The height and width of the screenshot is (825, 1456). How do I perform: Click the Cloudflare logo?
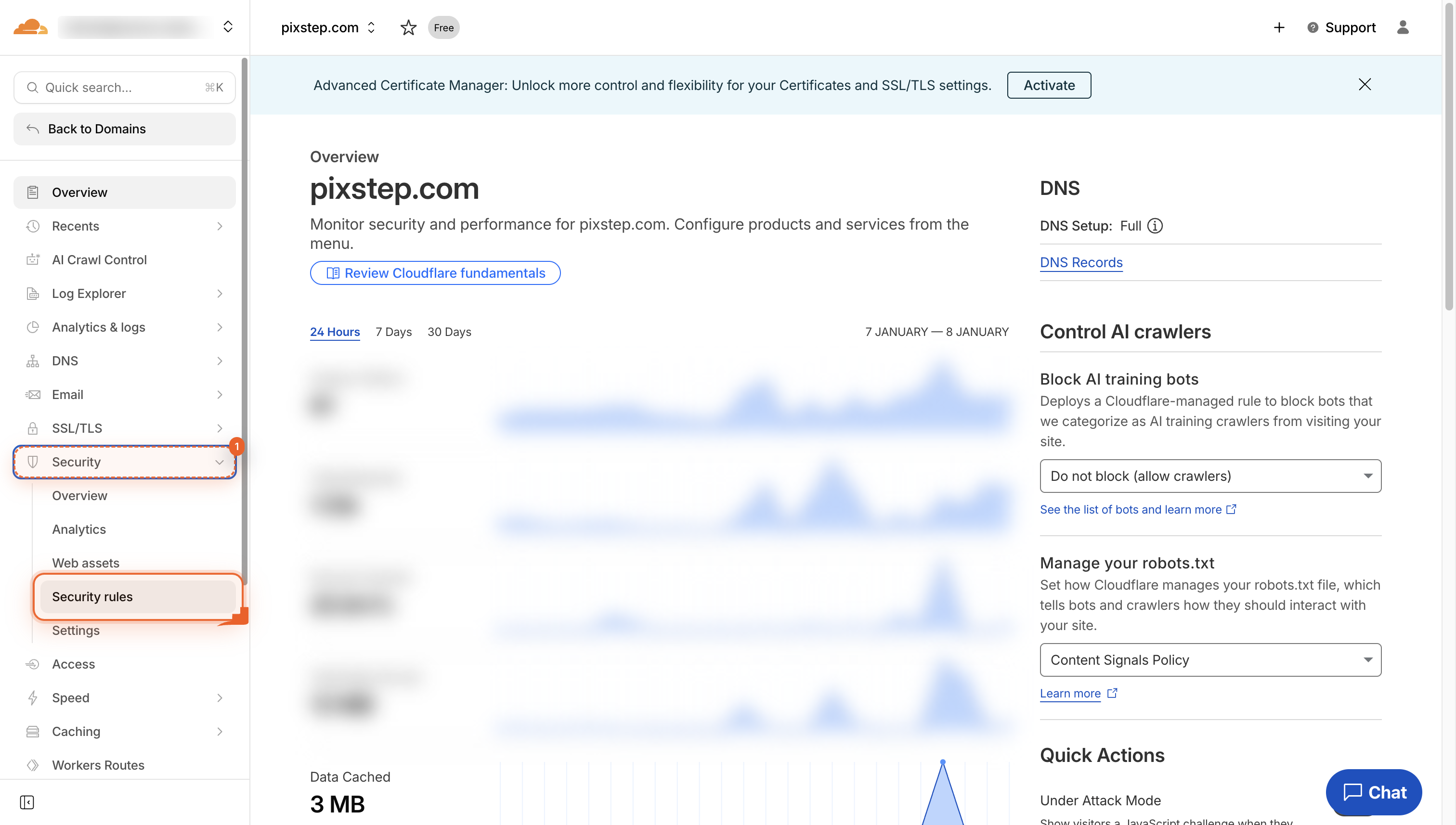coord(31,26)
